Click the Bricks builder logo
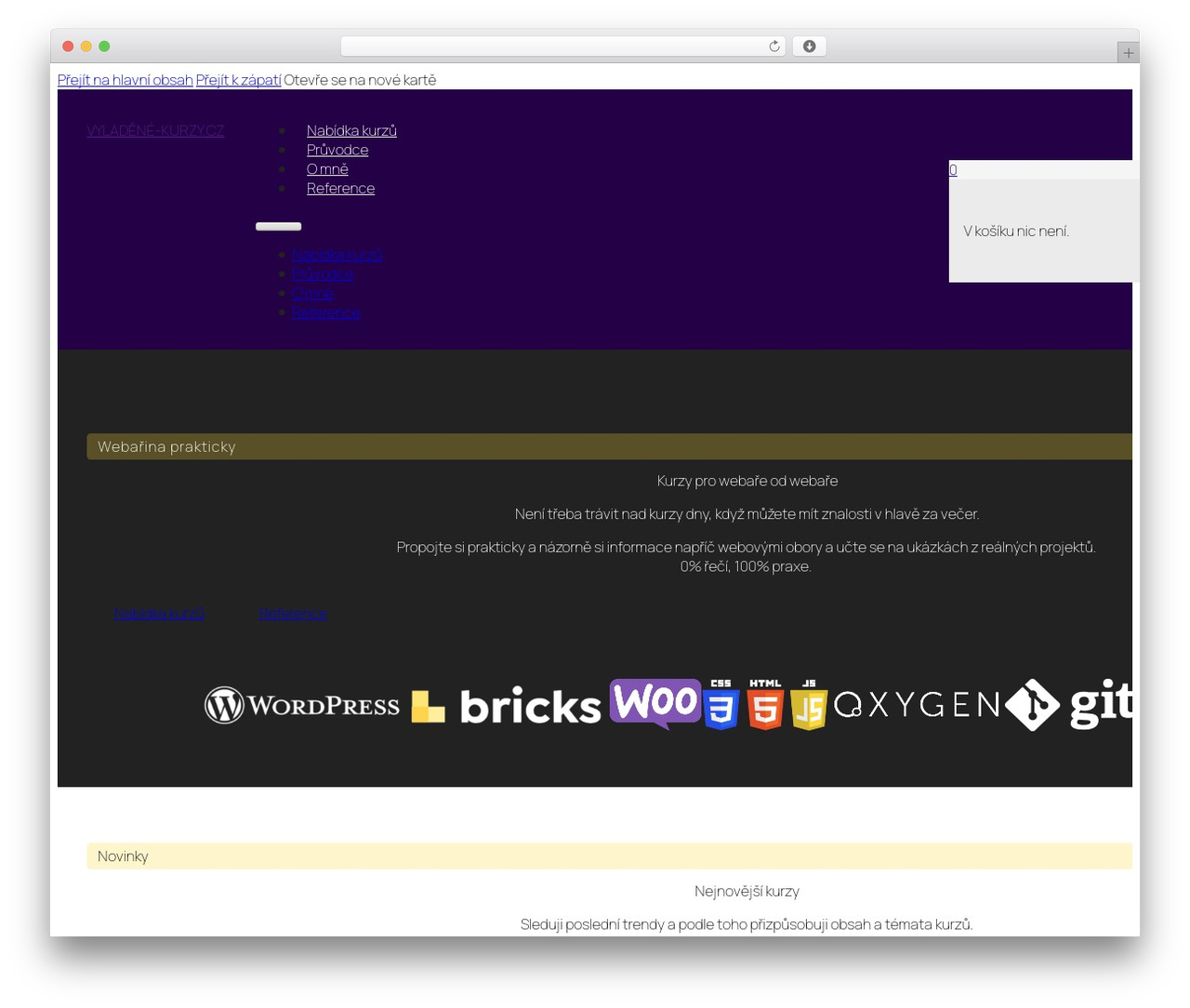Viewport: 1190px width, 1008px height. pos(506,707)
